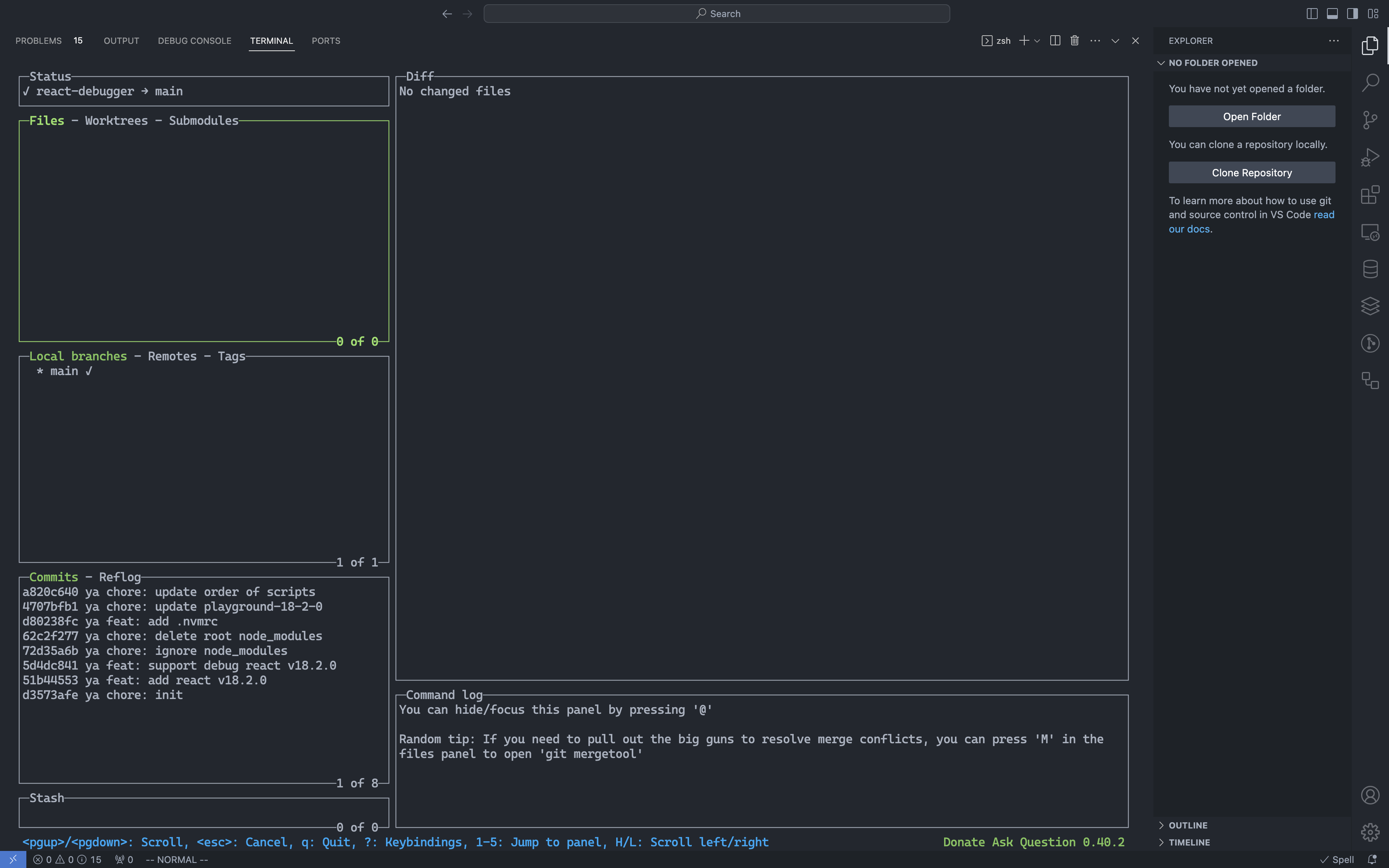Open the Extensions view
This screenshot has height=868, width=1389.
pos(1370,195)
